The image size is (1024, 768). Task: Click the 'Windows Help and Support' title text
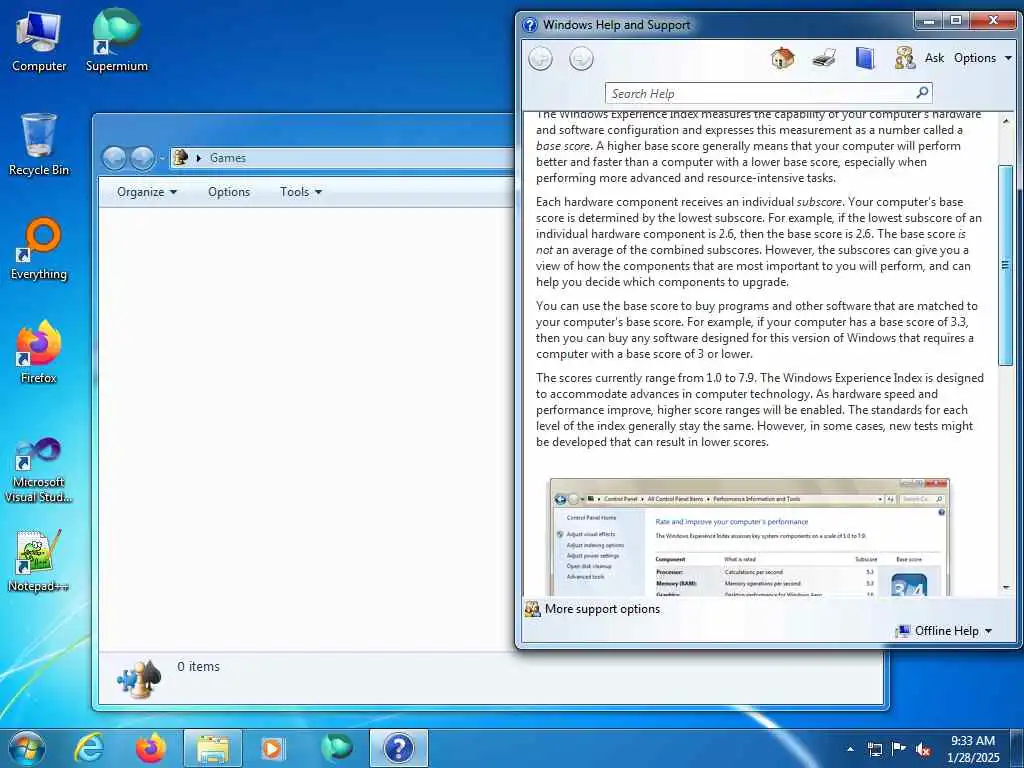click(x=616, y=25)
